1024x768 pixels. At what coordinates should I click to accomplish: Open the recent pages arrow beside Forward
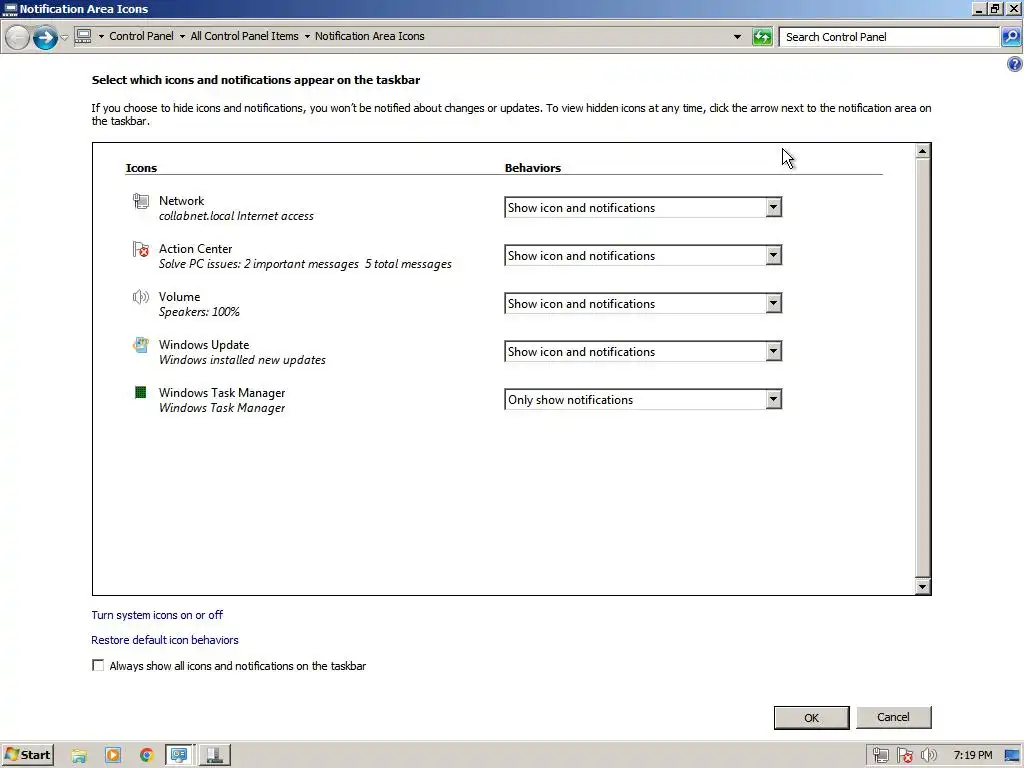tap(64, 38)
